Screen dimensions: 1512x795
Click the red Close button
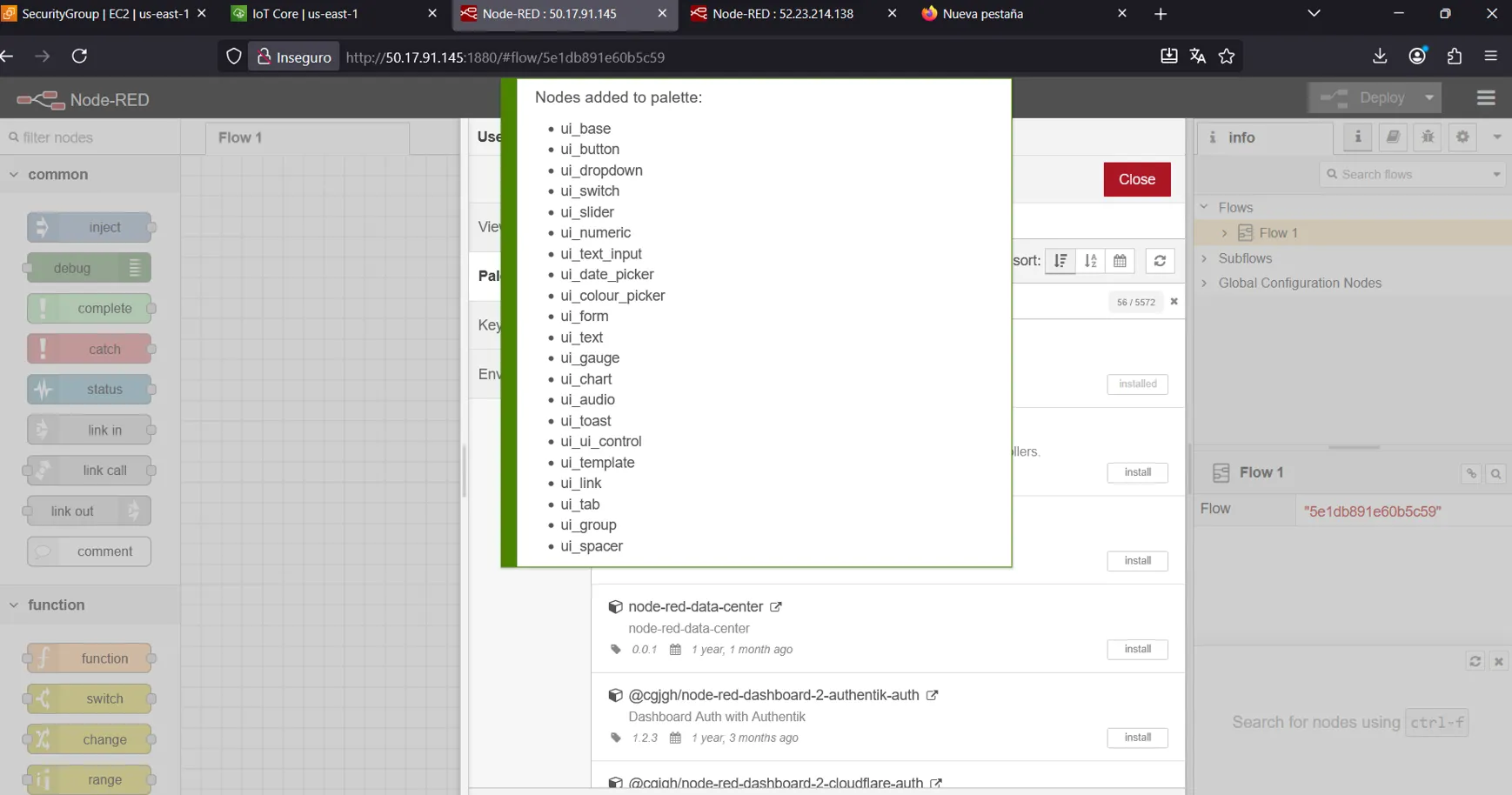(1136, 179)
